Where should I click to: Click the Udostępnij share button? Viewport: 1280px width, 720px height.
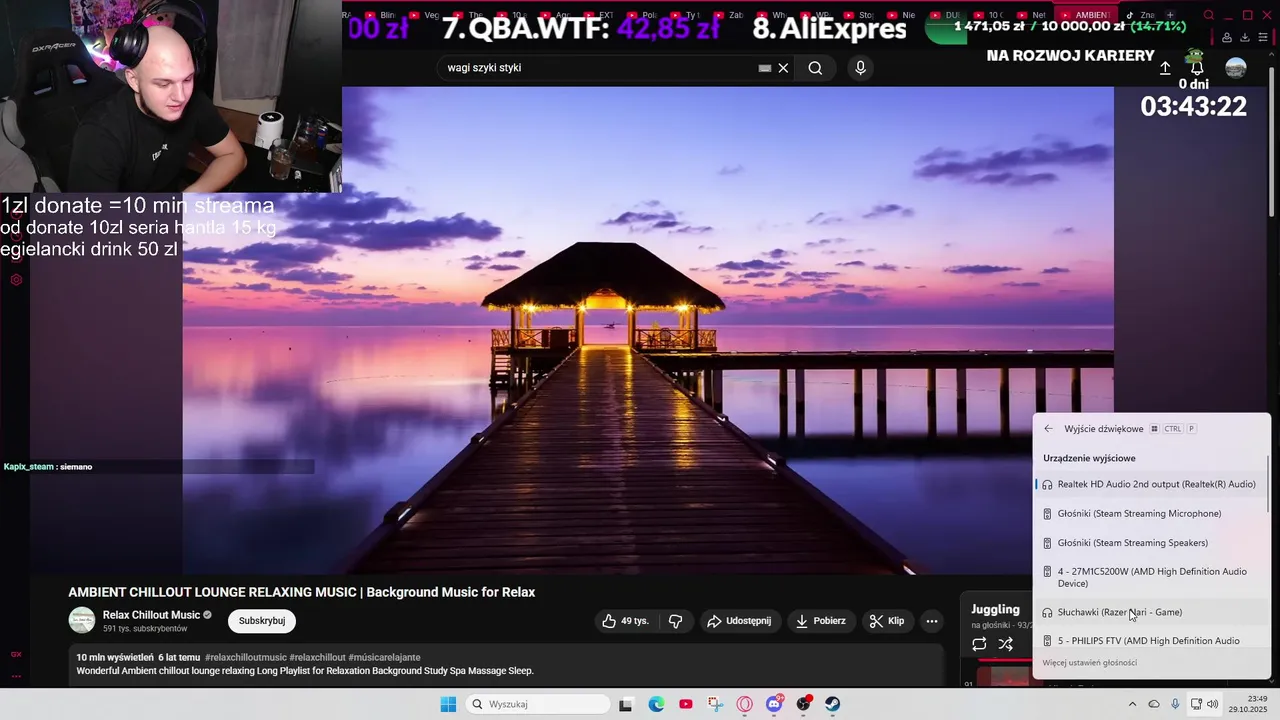[x=739, y=621]
